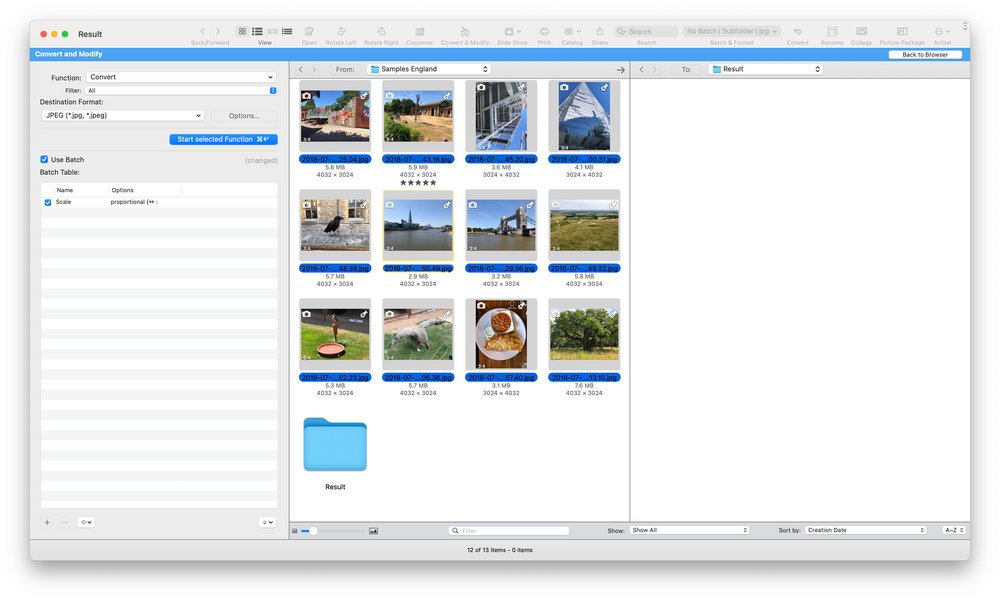
Task: Open the Batch & Format menu
Action: point(733,31)
